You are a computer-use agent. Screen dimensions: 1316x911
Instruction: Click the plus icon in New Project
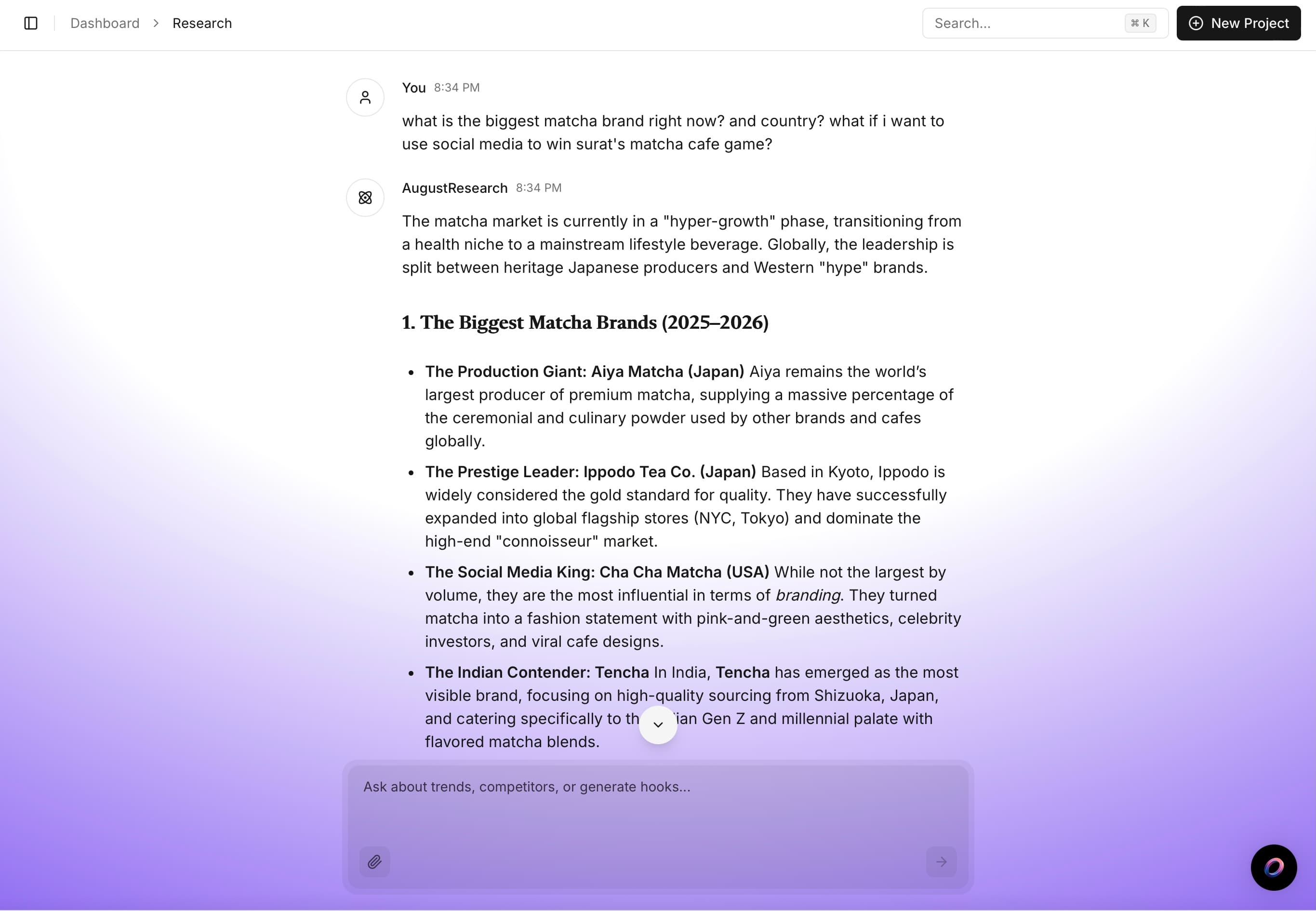tap(1196, 24)
